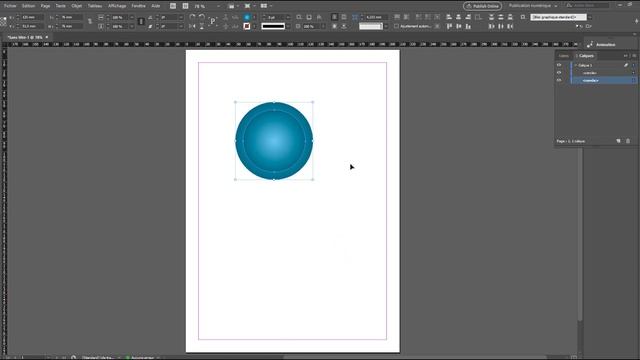The height and width of the screenshot is (360, 640).
Task: Switch to the Calques tab
Action: point(586,56)
